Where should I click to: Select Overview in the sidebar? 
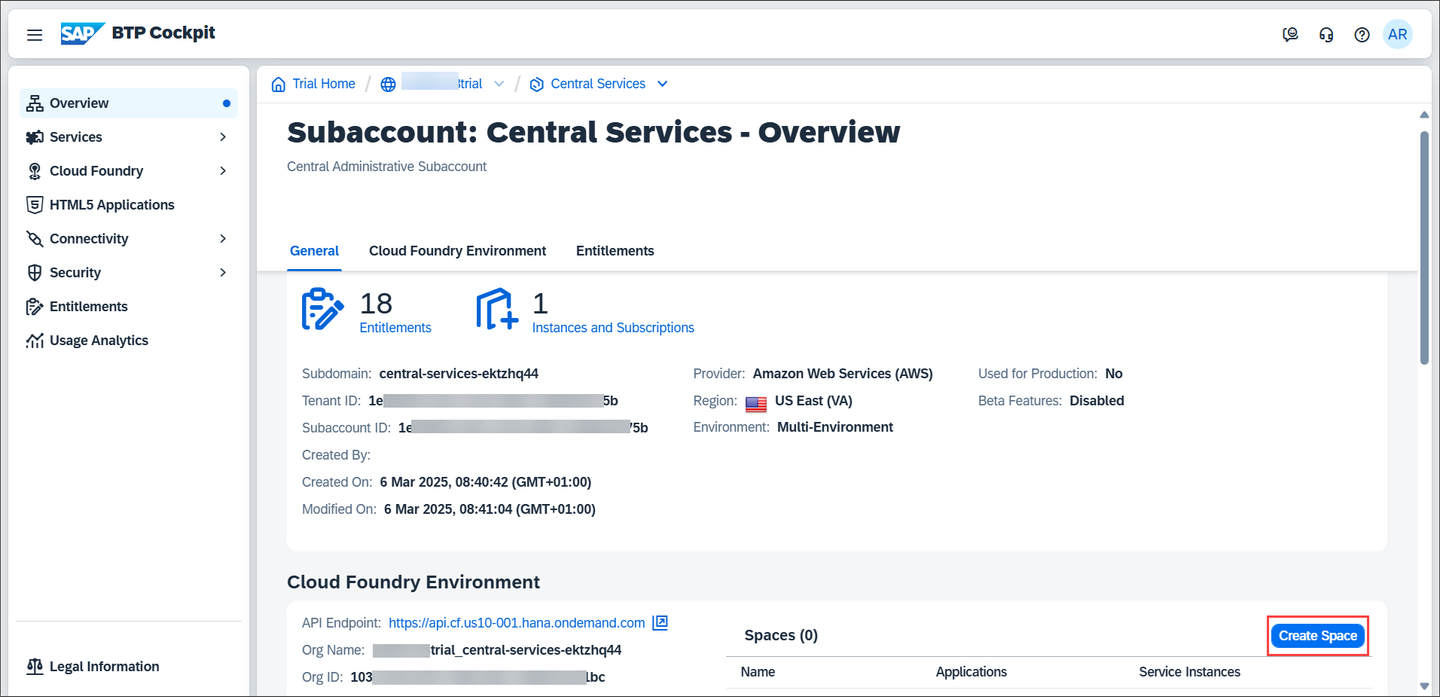(129, 103)
